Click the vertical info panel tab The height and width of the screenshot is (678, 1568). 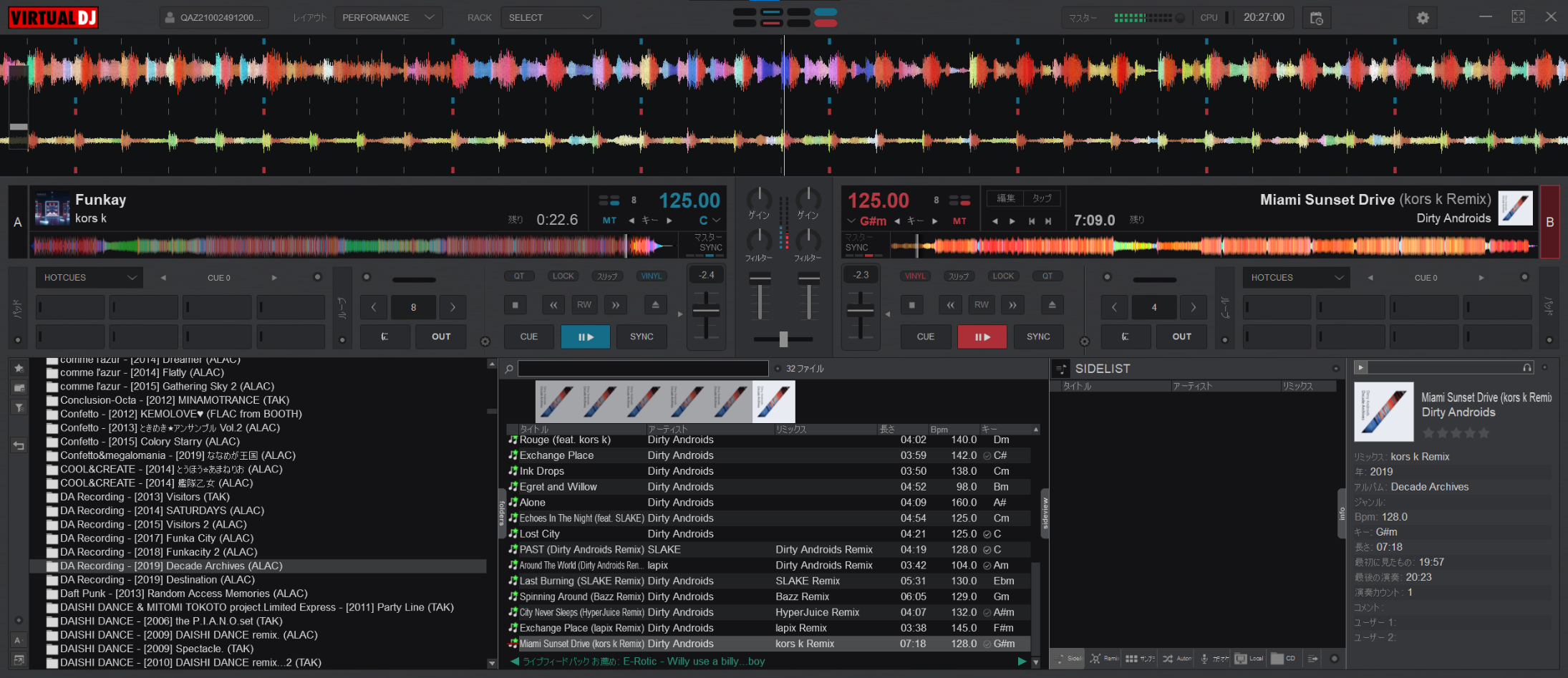pyautogui.click(x=1342, y=513)
